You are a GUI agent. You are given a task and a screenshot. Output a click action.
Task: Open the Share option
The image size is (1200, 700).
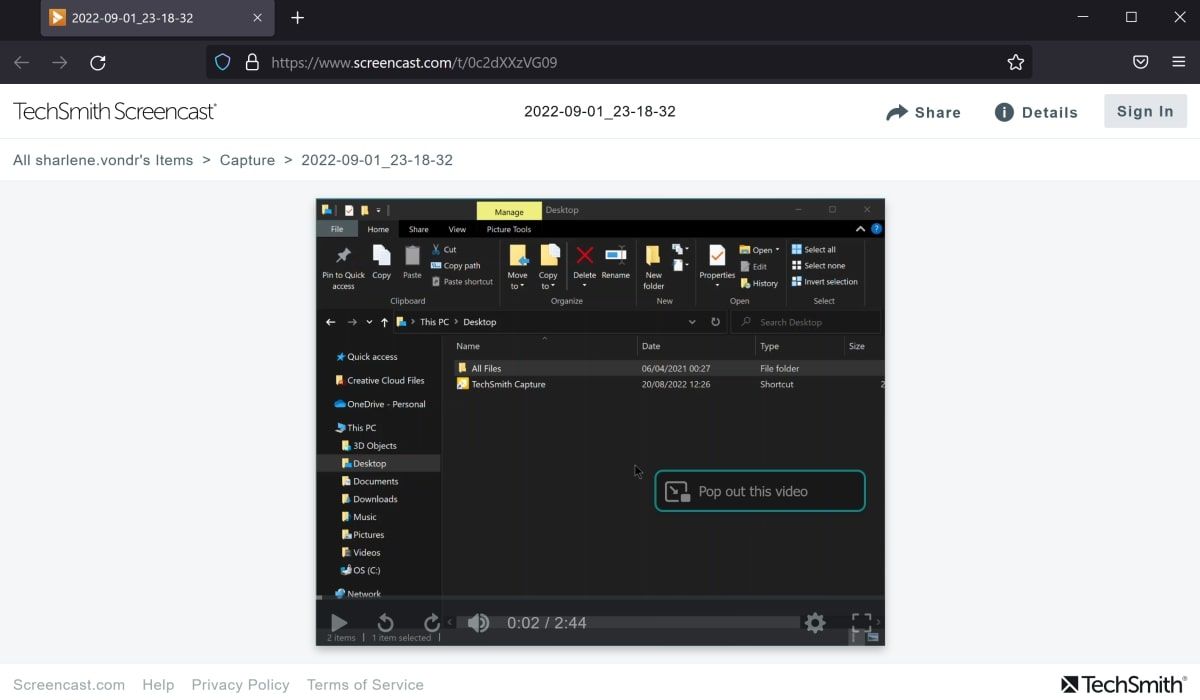[923, 112]
